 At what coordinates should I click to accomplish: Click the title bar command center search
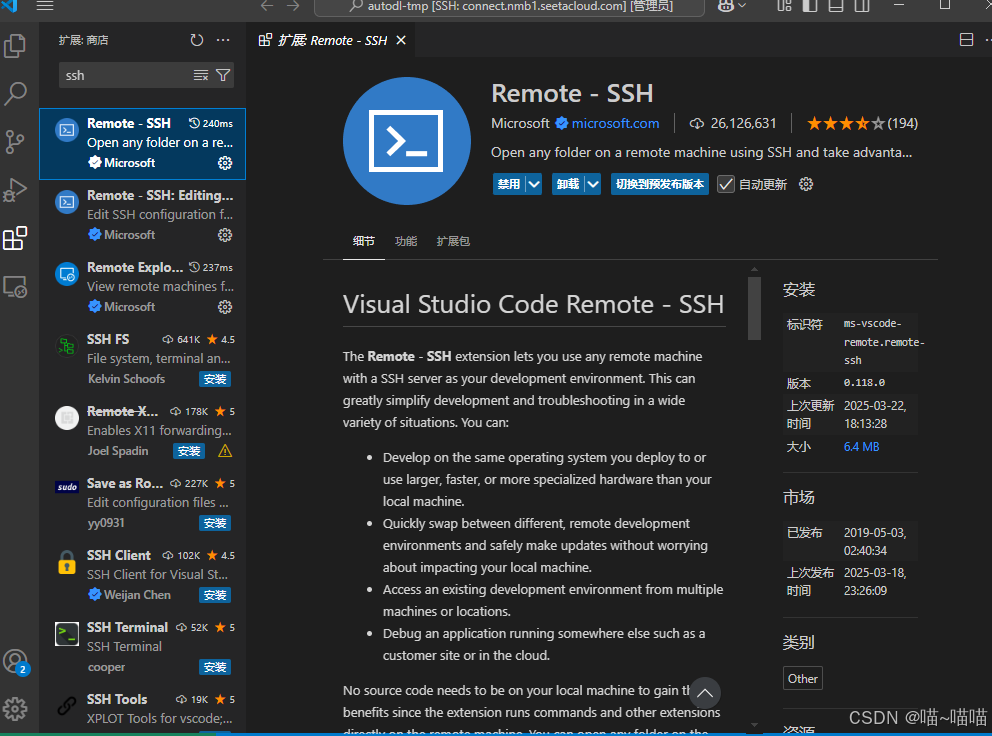(x=509, y=6)
